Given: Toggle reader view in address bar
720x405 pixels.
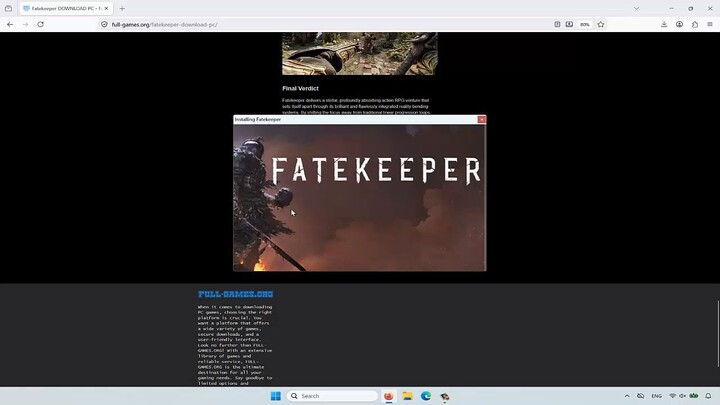Looking at the screenshot, I should click(557, 24).
